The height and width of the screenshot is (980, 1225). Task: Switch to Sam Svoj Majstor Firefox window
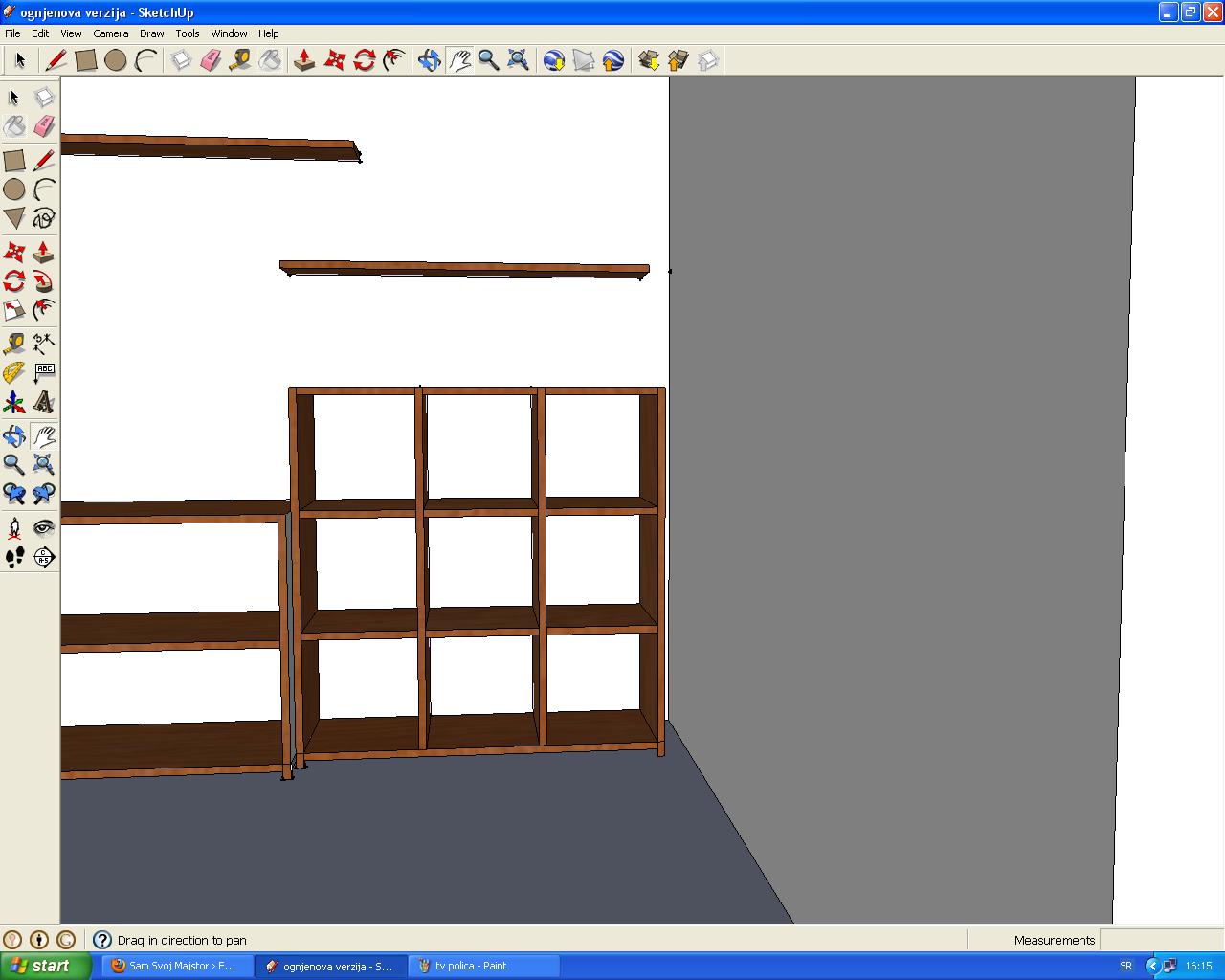178,966
